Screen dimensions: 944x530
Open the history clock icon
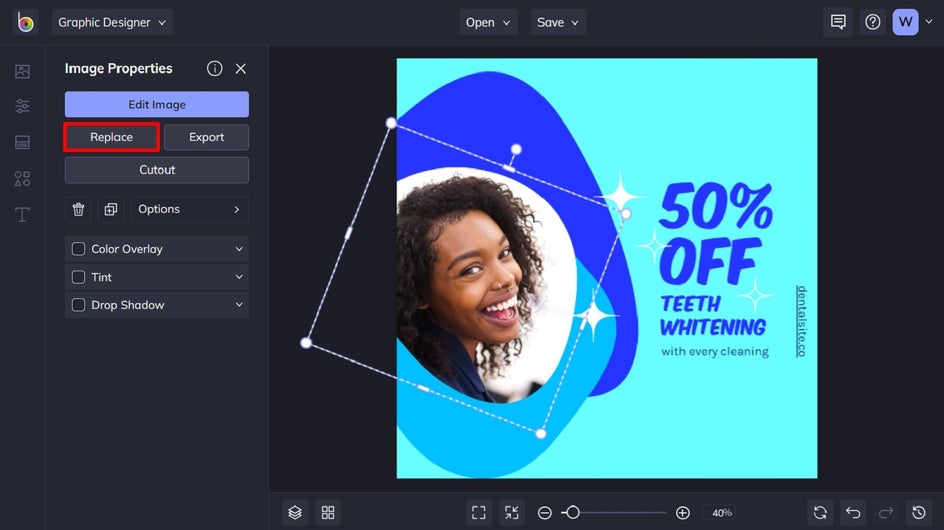point(919,513)
